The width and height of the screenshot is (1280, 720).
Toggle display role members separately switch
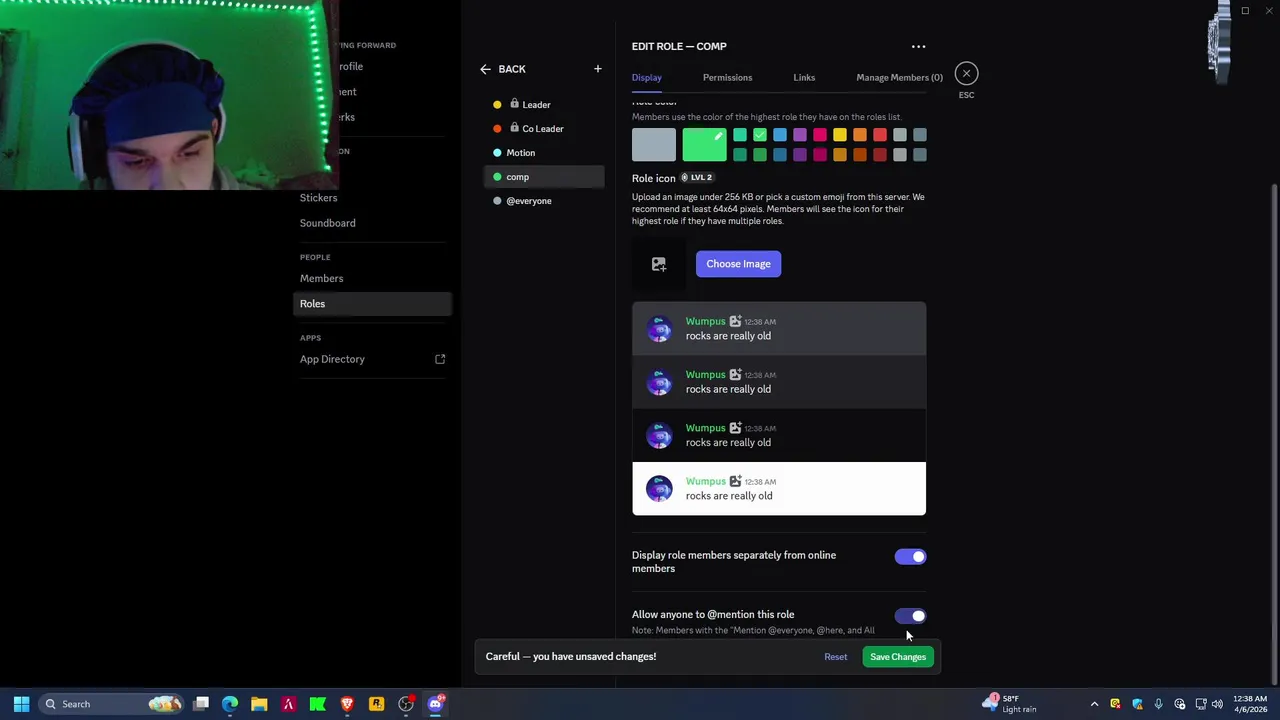tap(910, 557)
